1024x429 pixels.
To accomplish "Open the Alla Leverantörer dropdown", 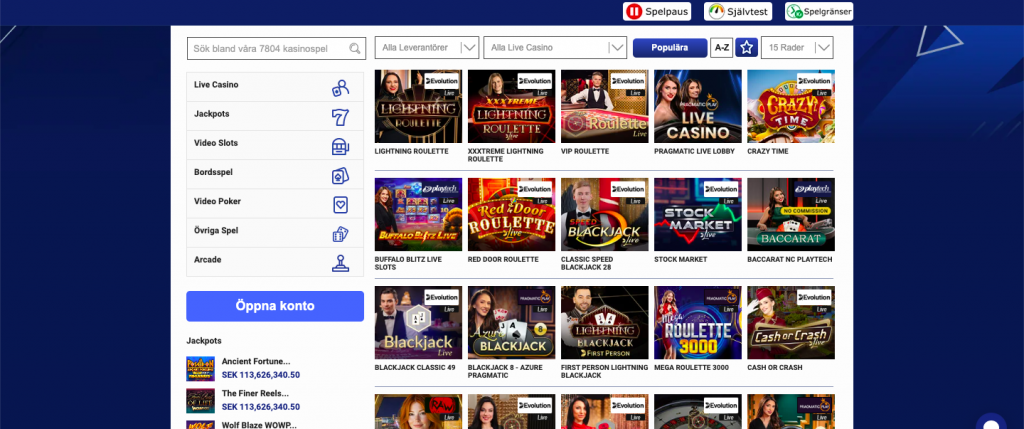I will [x=427, y=48].
